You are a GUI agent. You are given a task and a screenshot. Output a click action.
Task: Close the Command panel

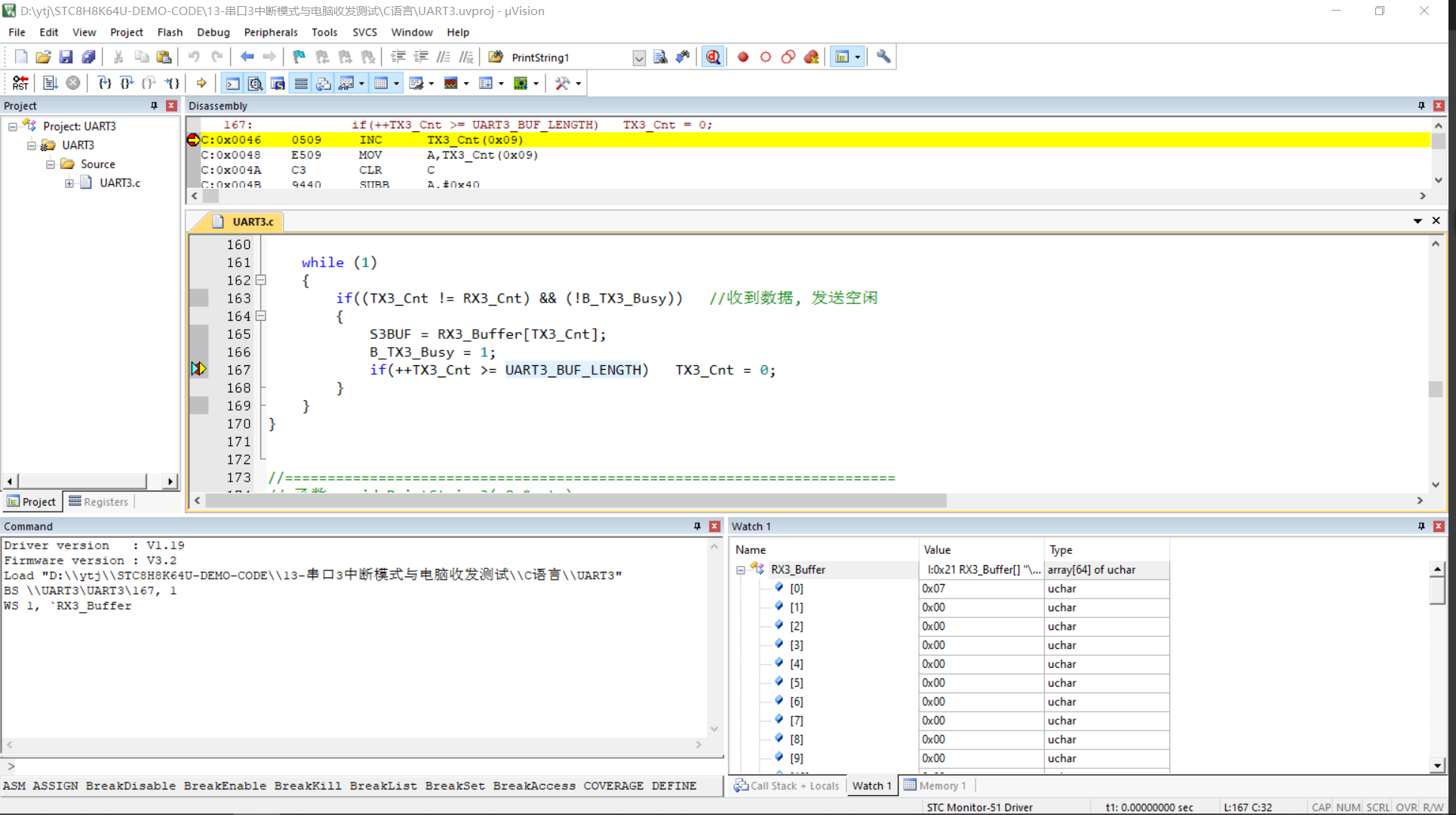(x=714, y=526)
